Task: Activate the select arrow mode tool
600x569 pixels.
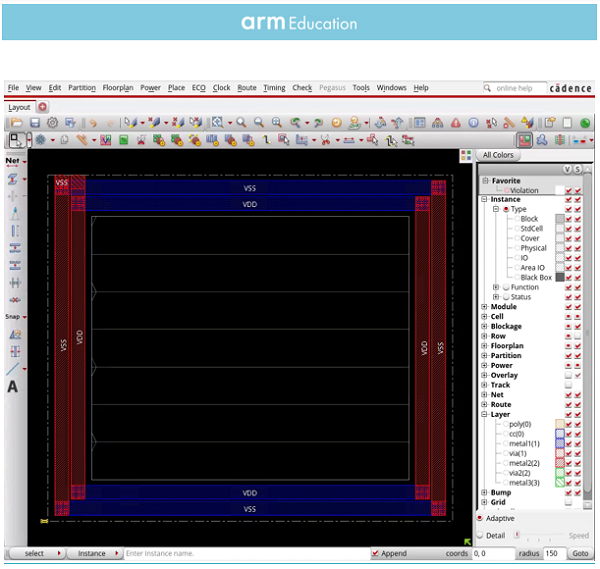Action: [x=16, y=140]
